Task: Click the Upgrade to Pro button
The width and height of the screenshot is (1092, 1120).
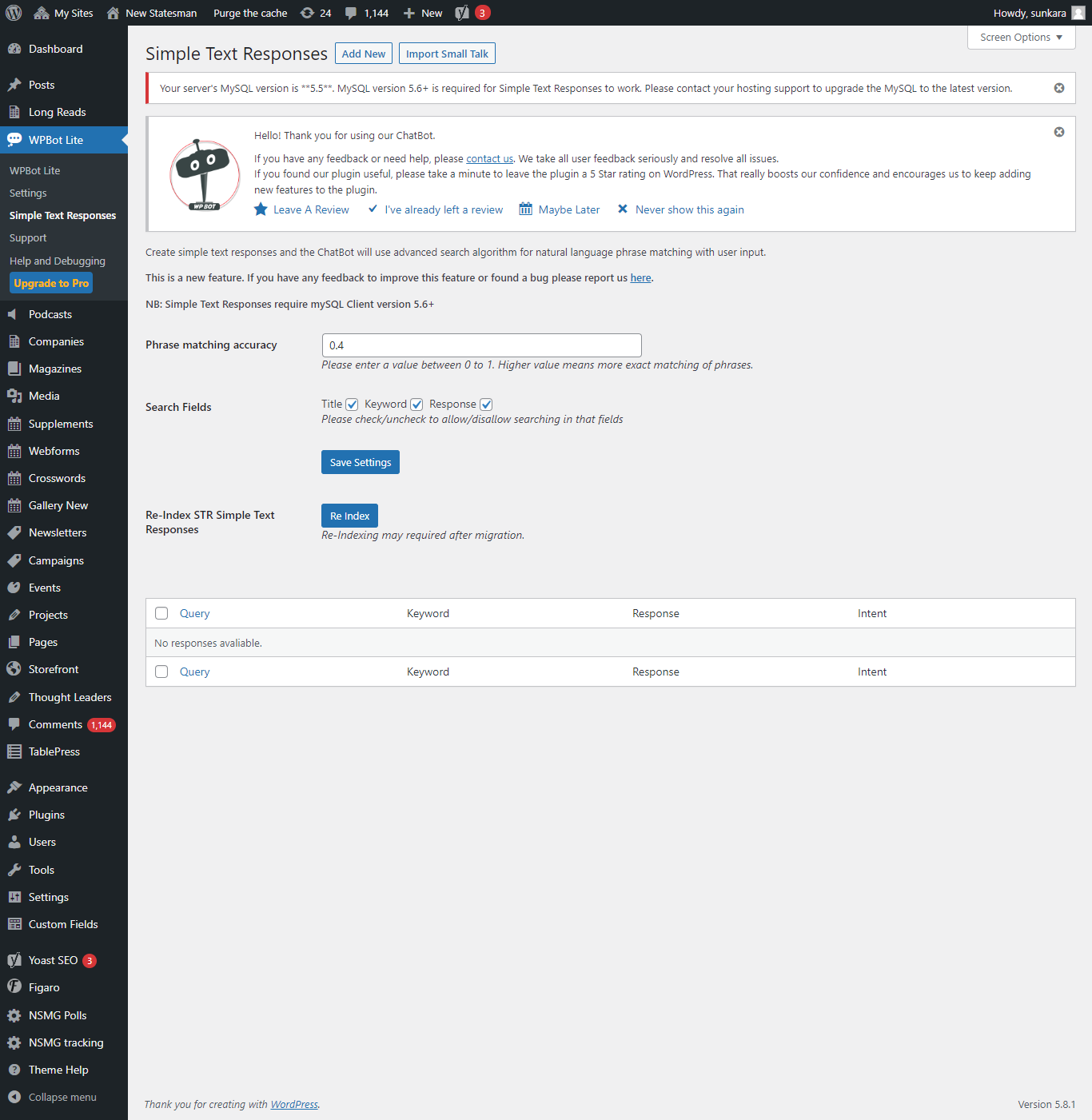Action: (51, 283)
